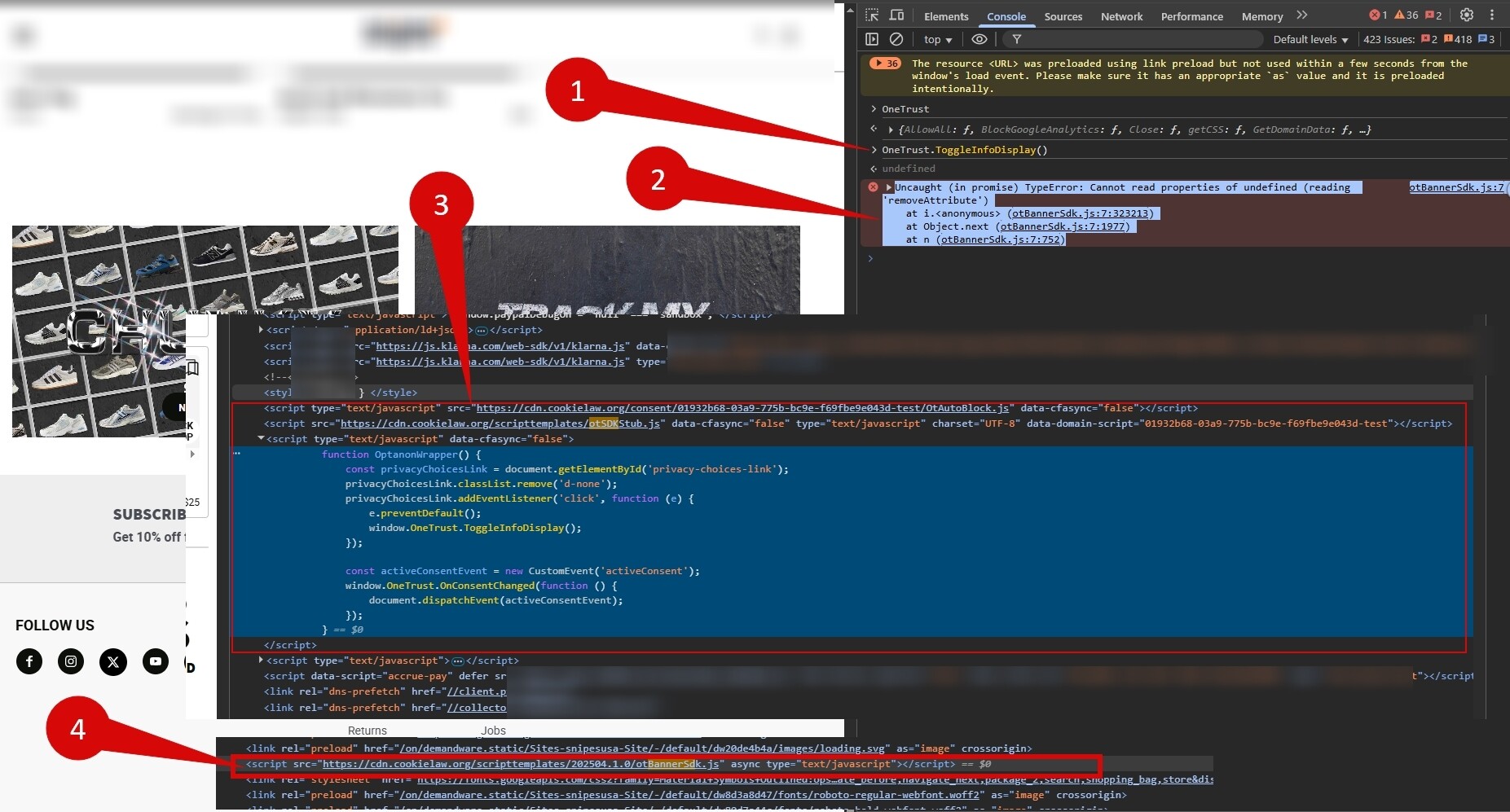Open the 202504.1.0/otBannerSdk.js script URL
The width and height of the screenshot is (1510, 812).
tap(521, 764)
